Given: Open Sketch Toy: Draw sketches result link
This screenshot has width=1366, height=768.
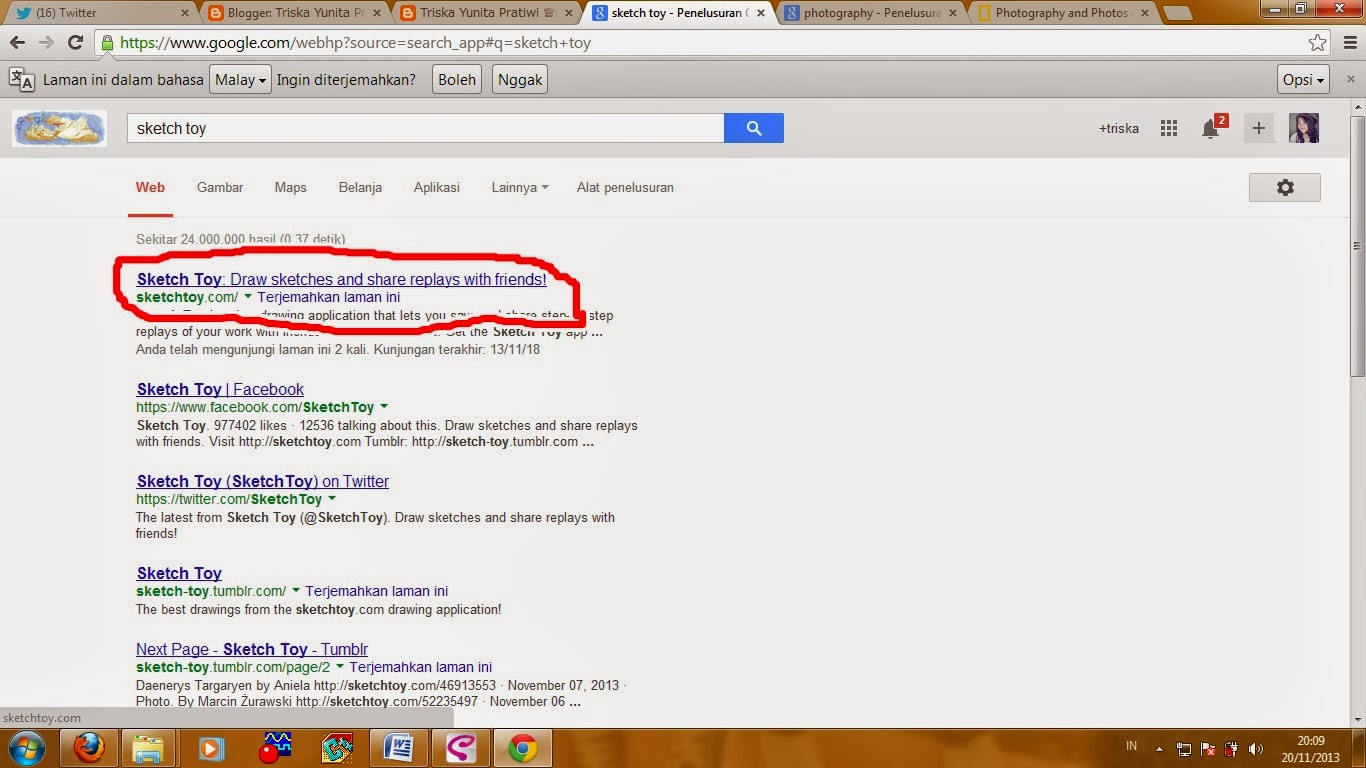Looking at the screenshot, I should 341,280.
